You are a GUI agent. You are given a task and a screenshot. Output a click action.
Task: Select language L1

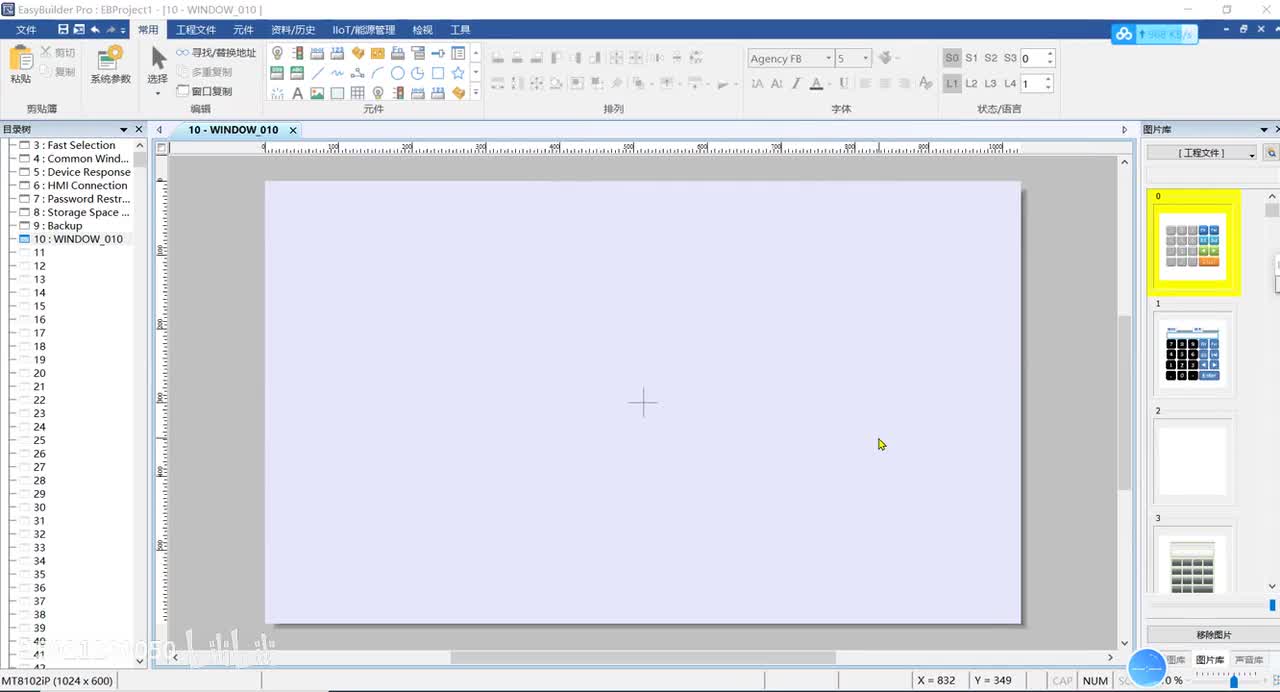952,84
